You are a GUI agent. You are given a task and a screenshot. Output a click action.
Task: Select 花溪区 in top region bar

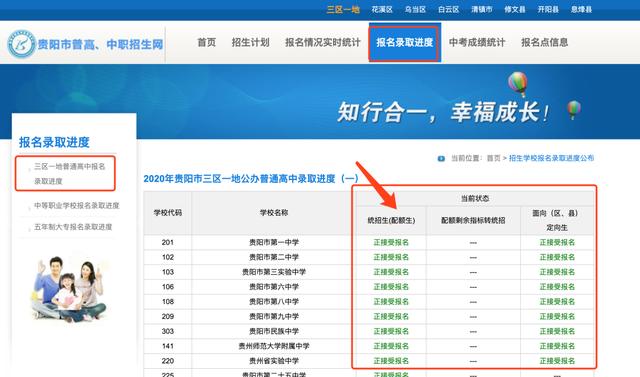pyautogui.click(x=382, y=9)
